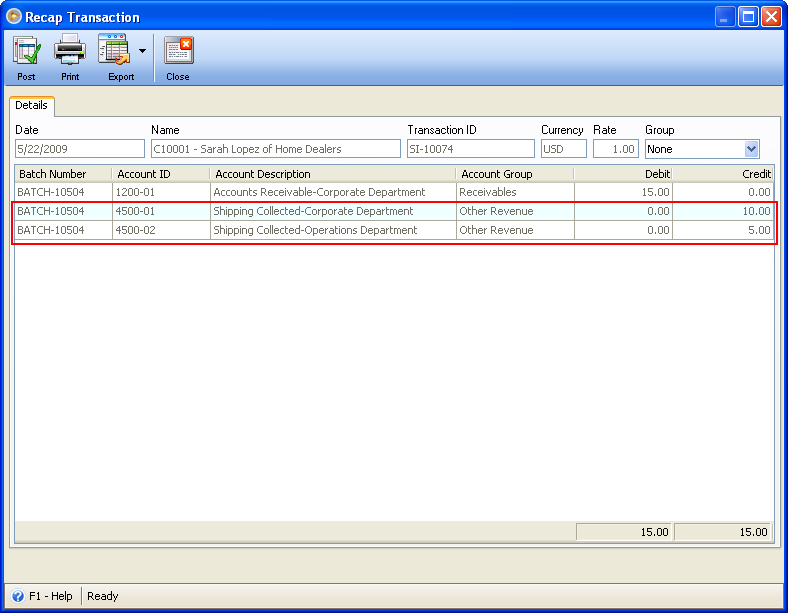The width and height of the screenshot is (788, 613).
Task: Click BATCH-10504 in the 4500-02 row
Action: click(63, 230)
